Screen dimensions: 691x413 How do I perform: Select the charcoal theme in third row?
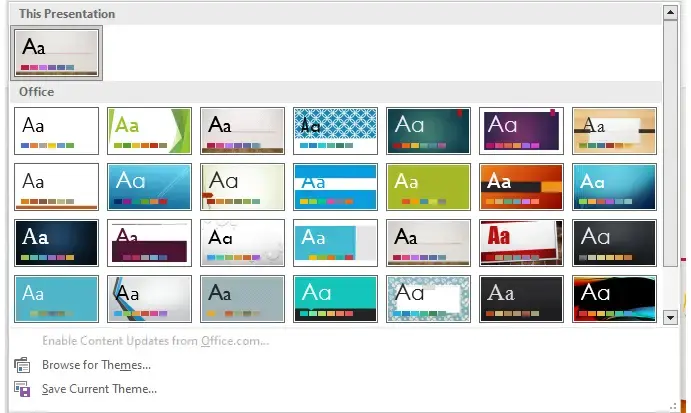(614, 243)
